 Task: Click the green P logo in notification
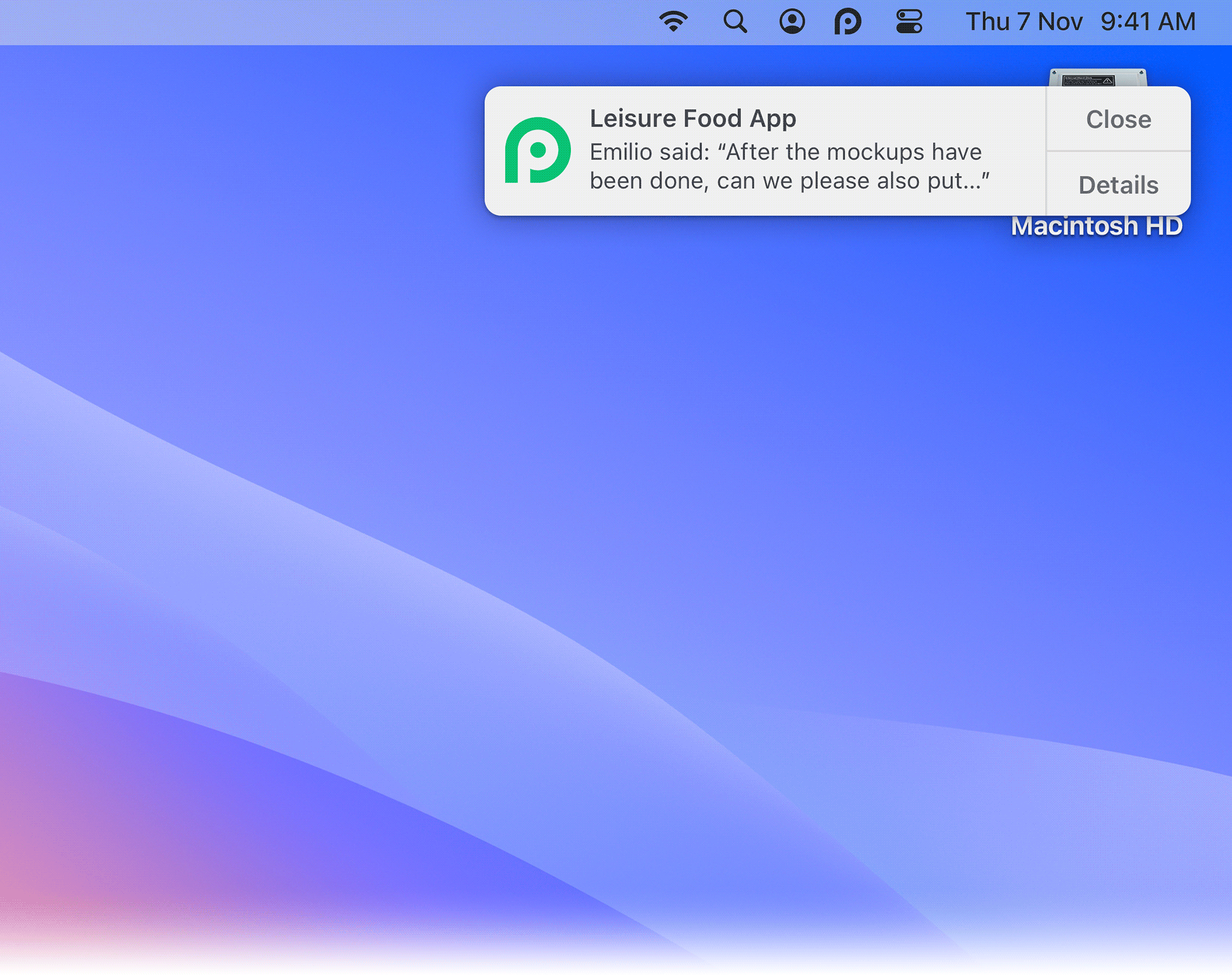click(x=537, y=150)
